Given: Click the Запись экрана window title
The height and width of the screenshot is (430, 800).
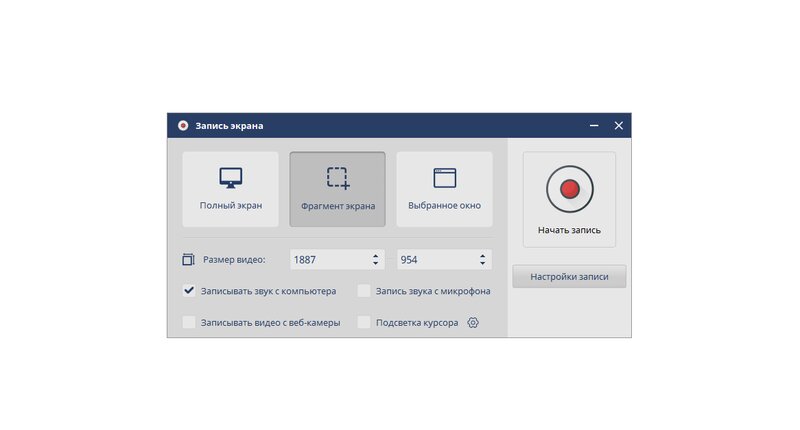Looking at the screenshot, I should click(x=229, y=125).
